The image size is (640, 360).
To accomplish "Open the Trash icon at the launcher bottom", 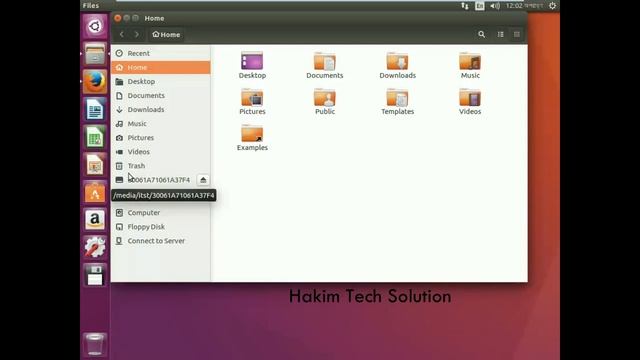I will click(95, 344).
